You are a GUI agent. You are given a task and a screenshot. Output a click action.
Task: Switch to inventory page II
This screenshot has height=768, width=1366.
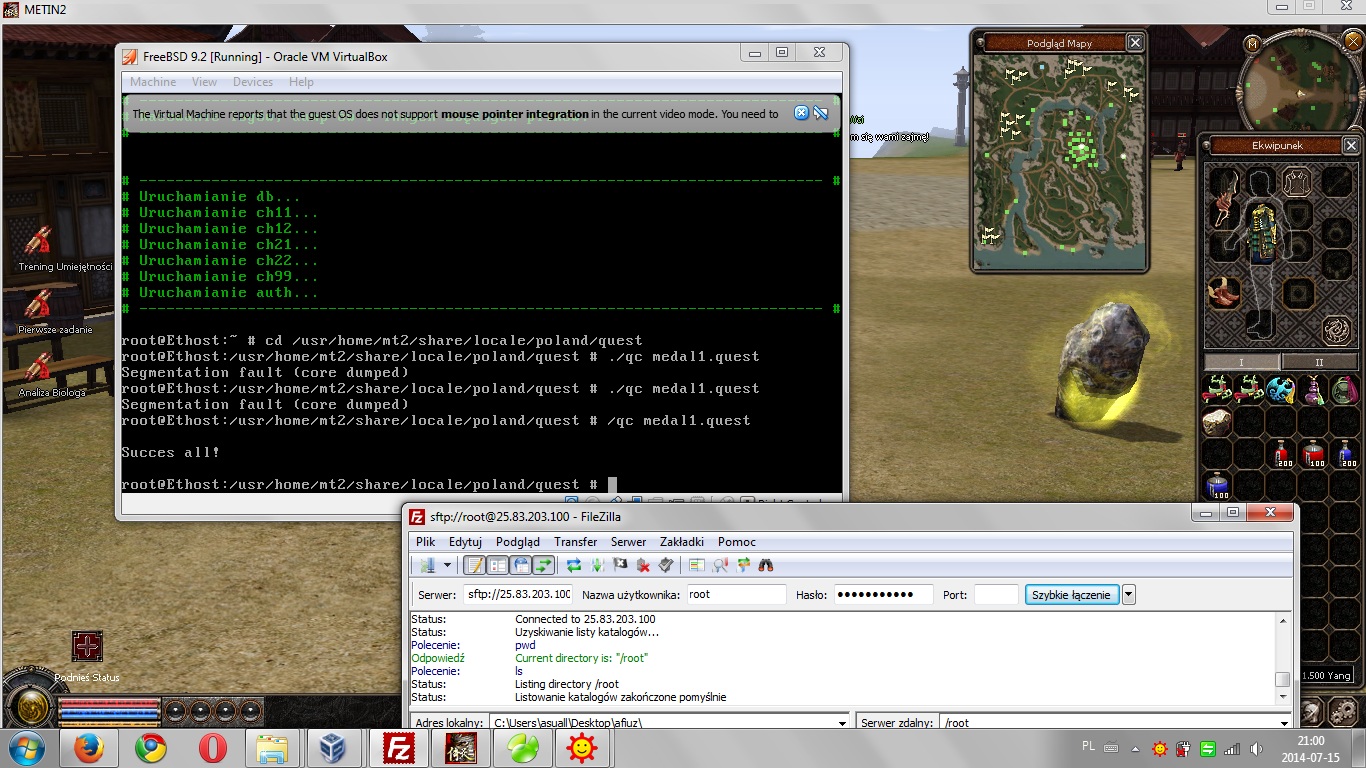1319,362
